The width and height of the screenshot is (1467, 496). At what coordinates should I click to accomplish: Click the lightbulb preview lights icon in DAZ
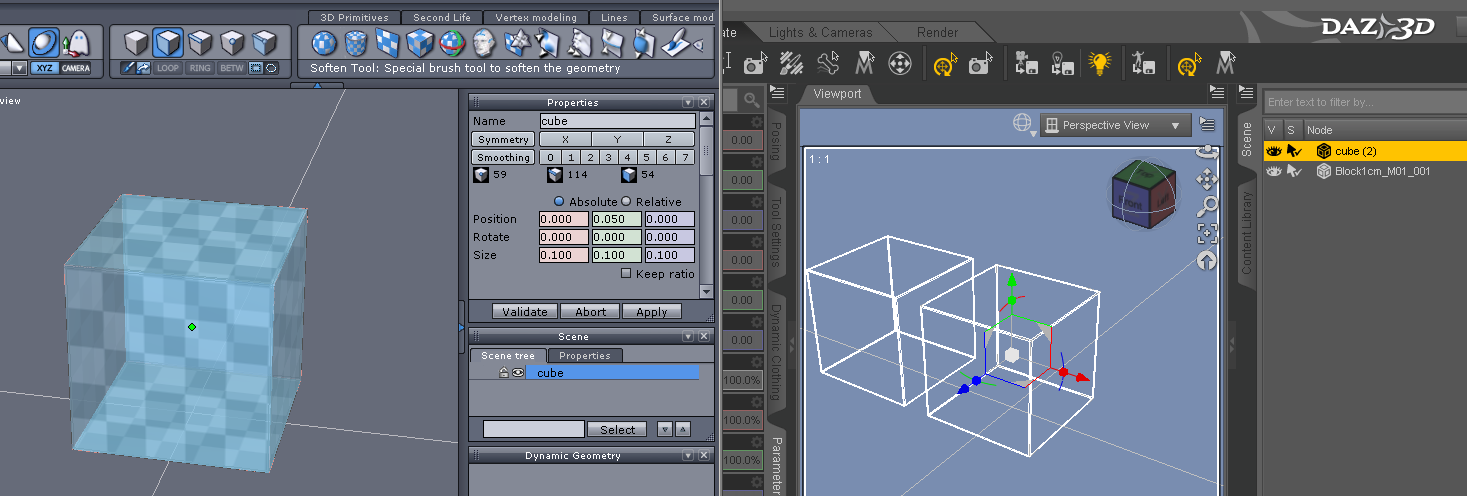click(x=1099, y=65)
